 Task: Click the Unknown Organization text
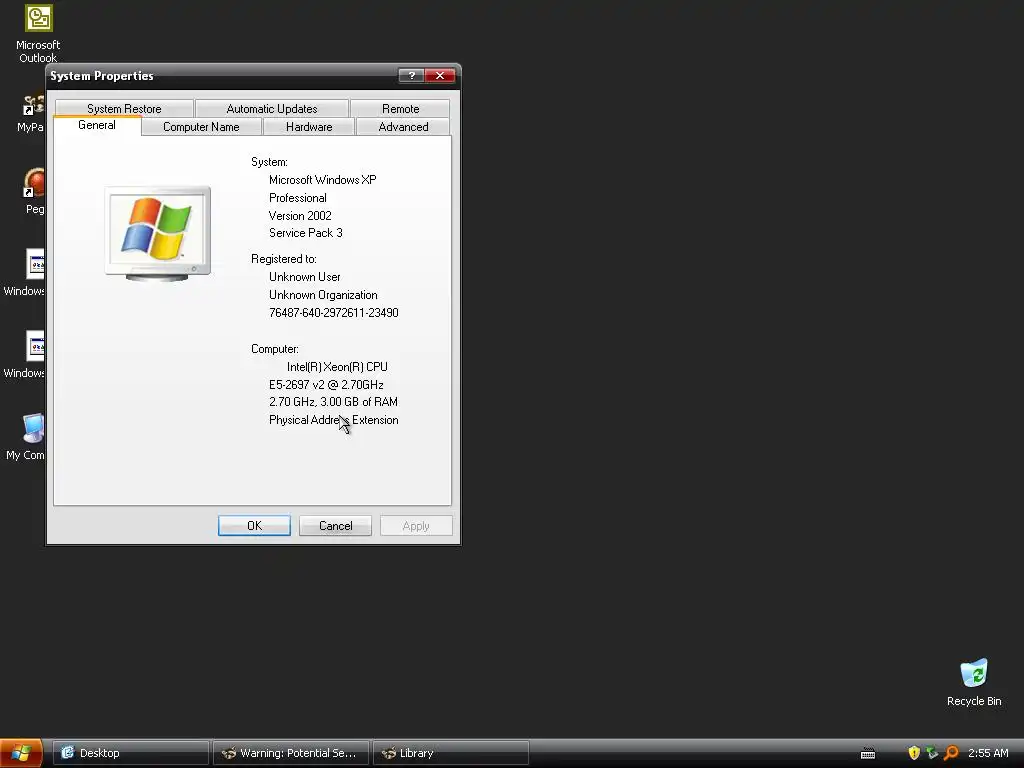pos(323,295)
